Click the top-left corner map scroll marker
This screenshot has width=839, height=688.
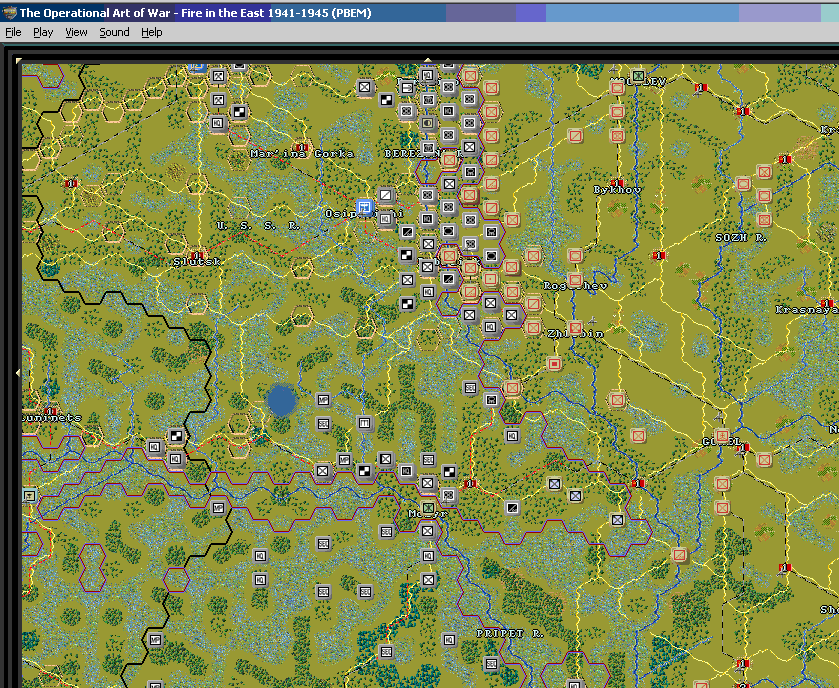[x=19, y=60]
